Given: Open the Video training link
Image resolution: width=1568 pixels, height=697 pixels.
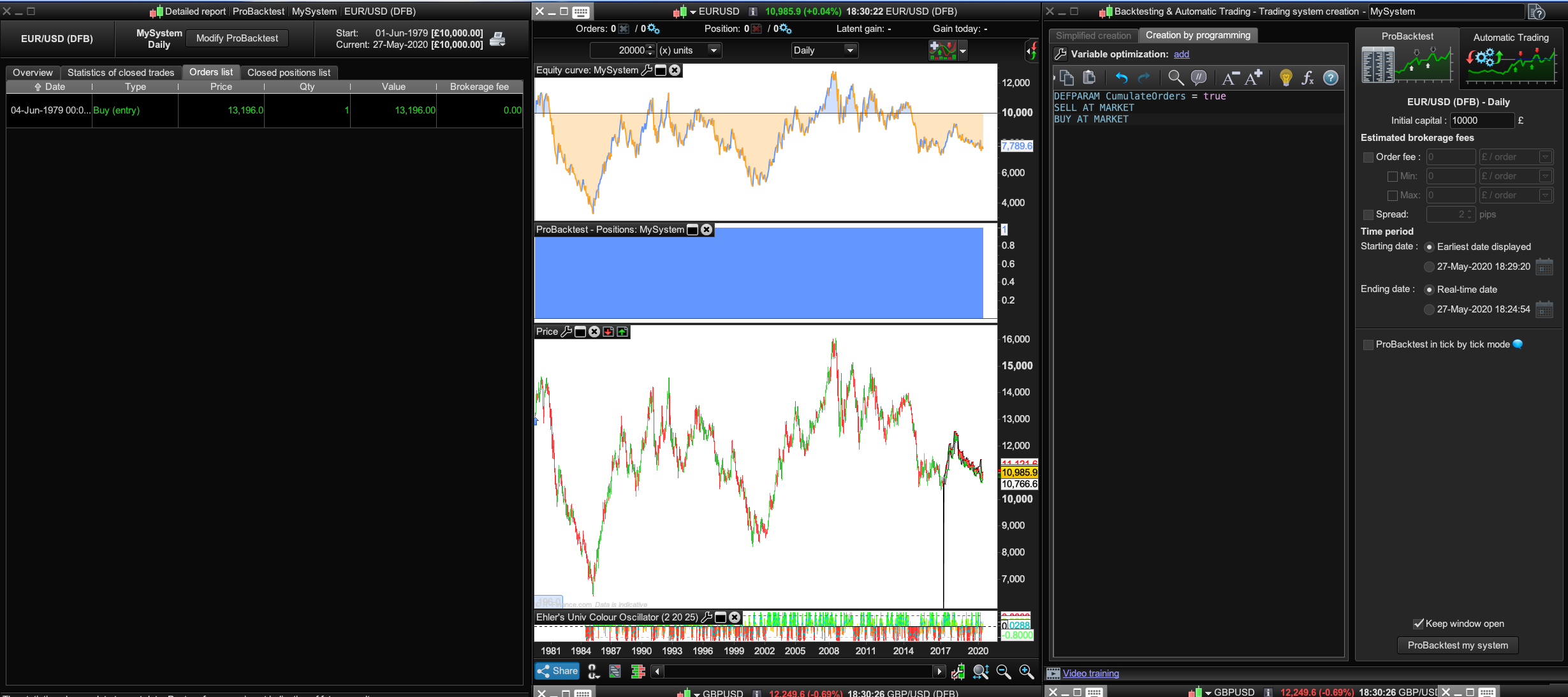Looking at the screenshot, I should point(1090,673).
